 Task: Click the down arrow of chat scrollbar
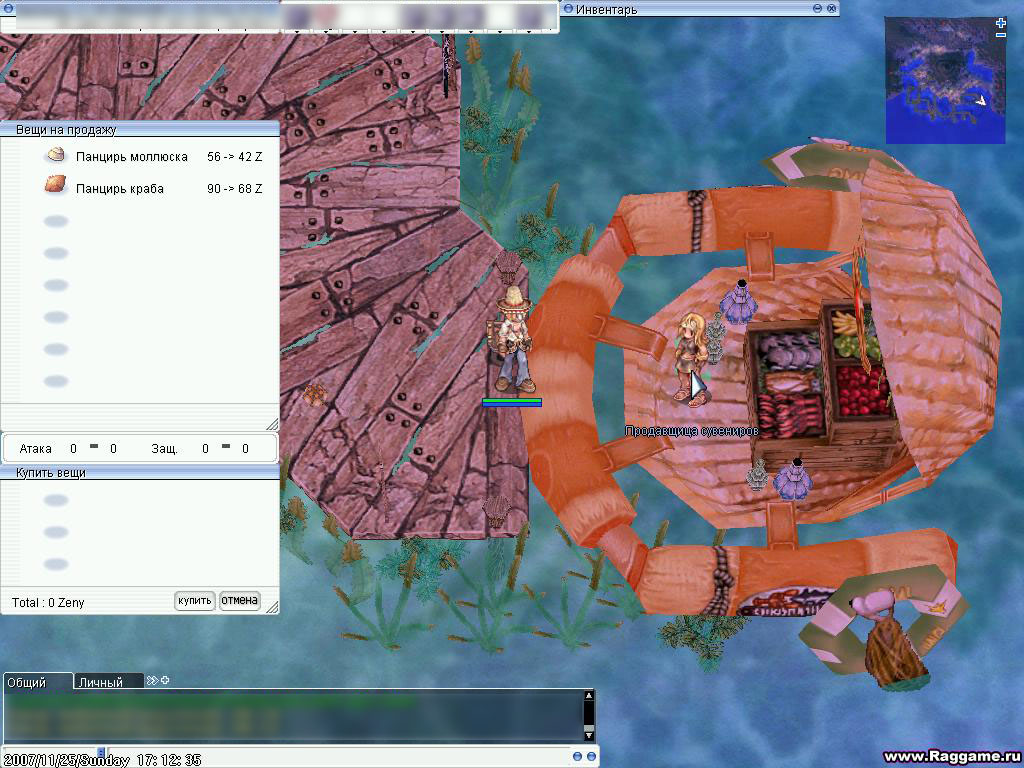(x=588, y=736)
